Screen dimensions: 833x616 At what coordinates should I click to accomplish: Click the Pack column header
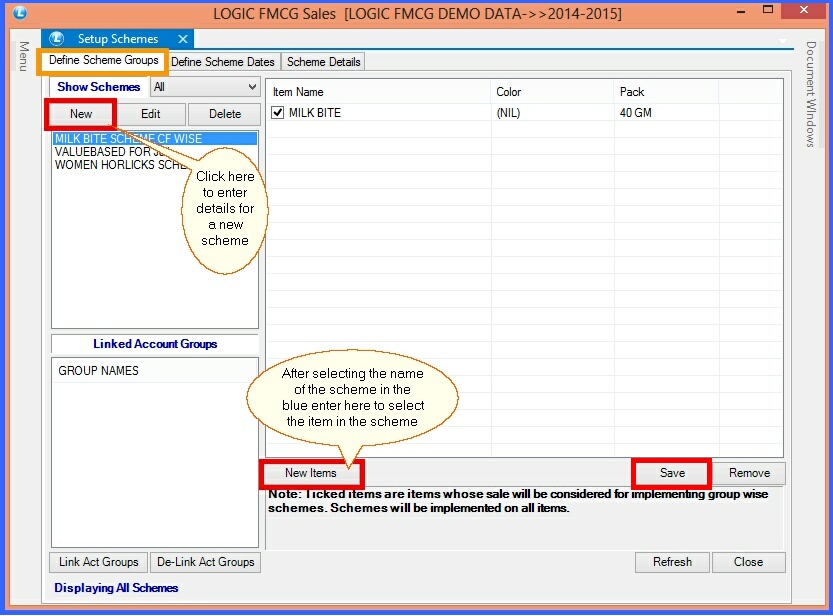tap(666, 92)
